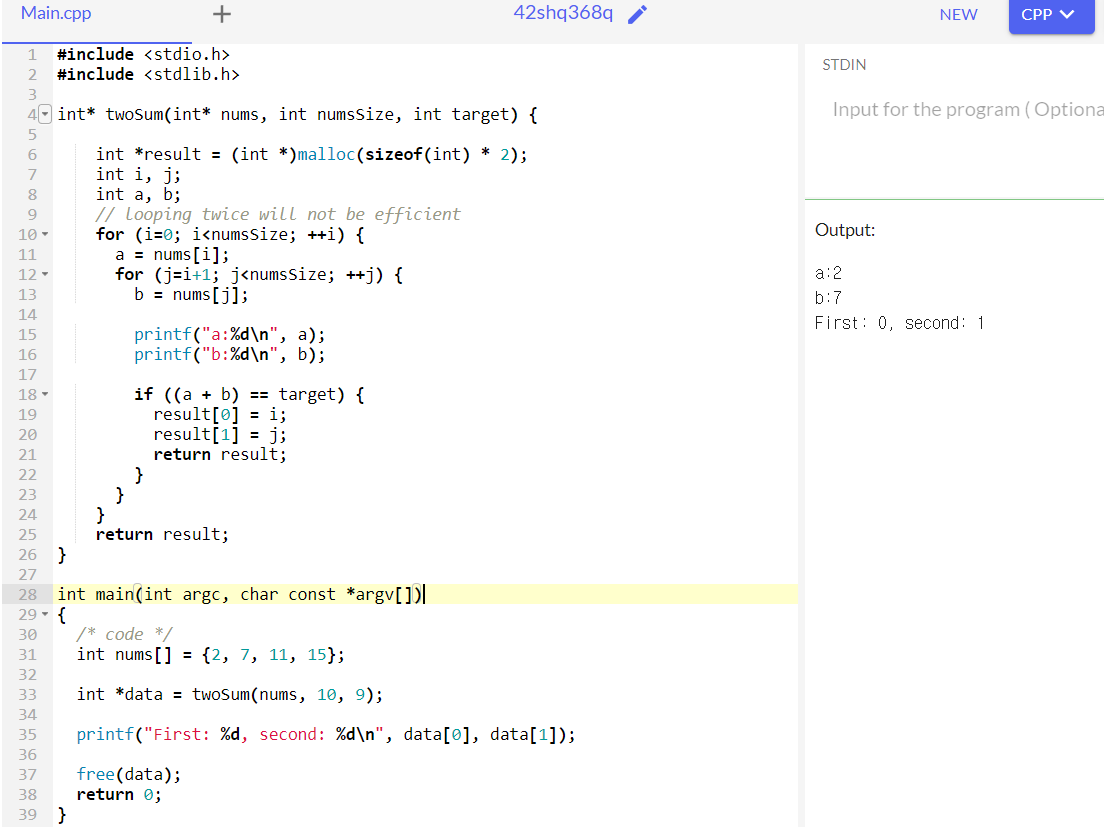The height and width of the screenshot is (828, 1104).
Task: Collapse the twoSum function at line 4
Action: pos(44,114)
